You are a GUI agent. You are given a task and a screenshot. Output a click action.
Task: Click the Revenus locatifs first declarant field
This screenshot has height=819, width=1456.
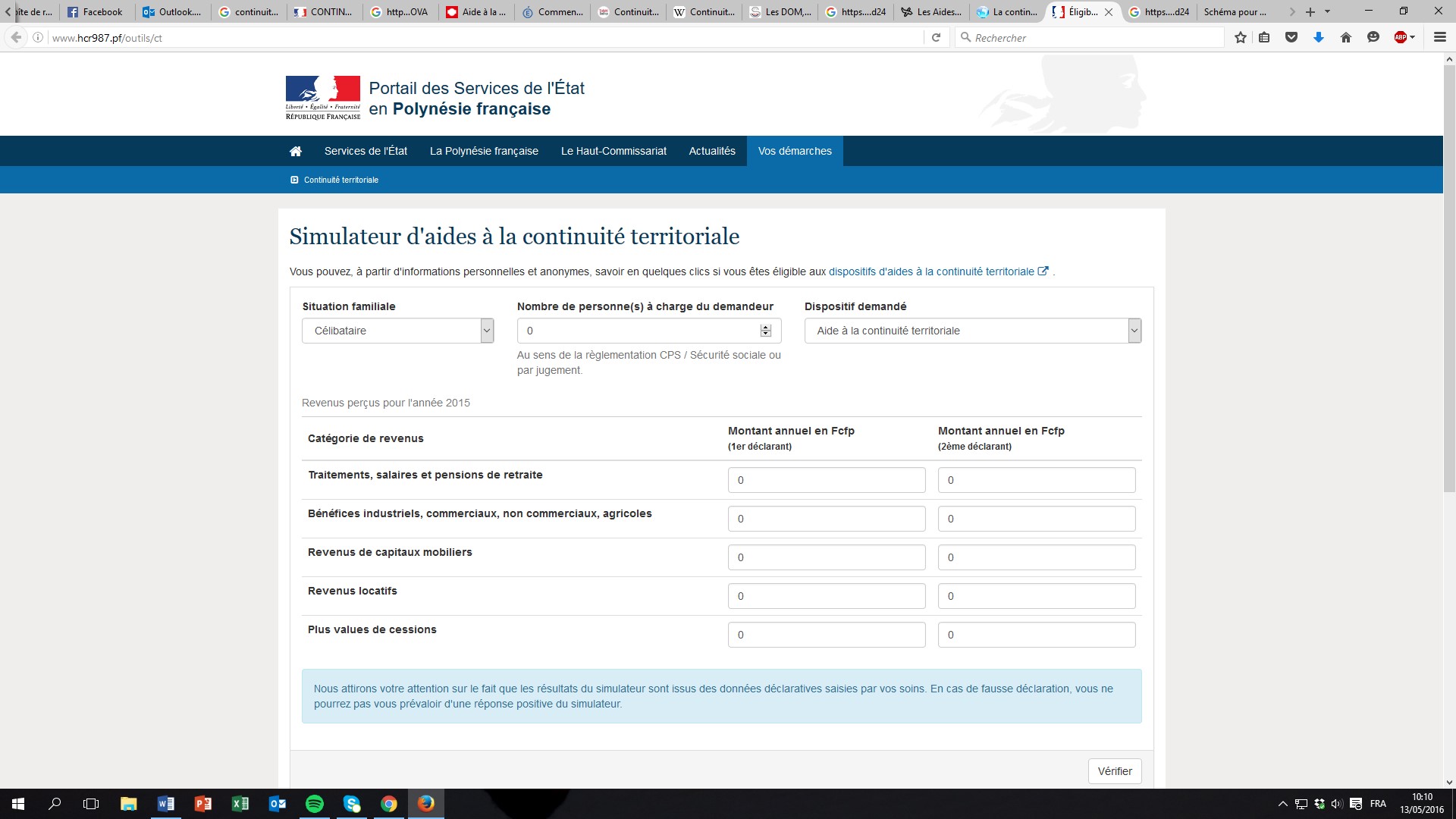point(826,596)
